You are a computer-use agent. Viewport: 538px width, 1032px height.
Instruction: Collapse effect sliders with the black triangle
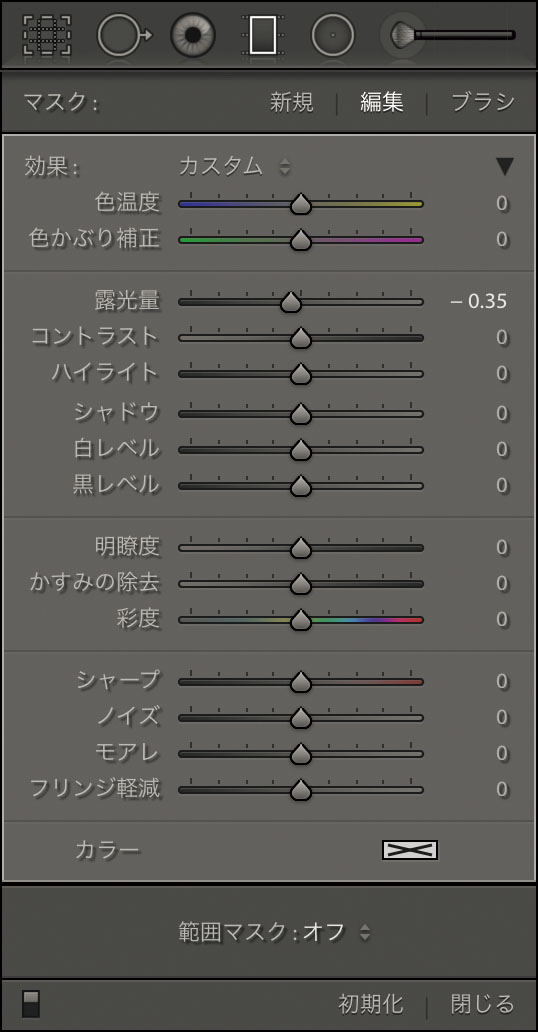[504, 167]
